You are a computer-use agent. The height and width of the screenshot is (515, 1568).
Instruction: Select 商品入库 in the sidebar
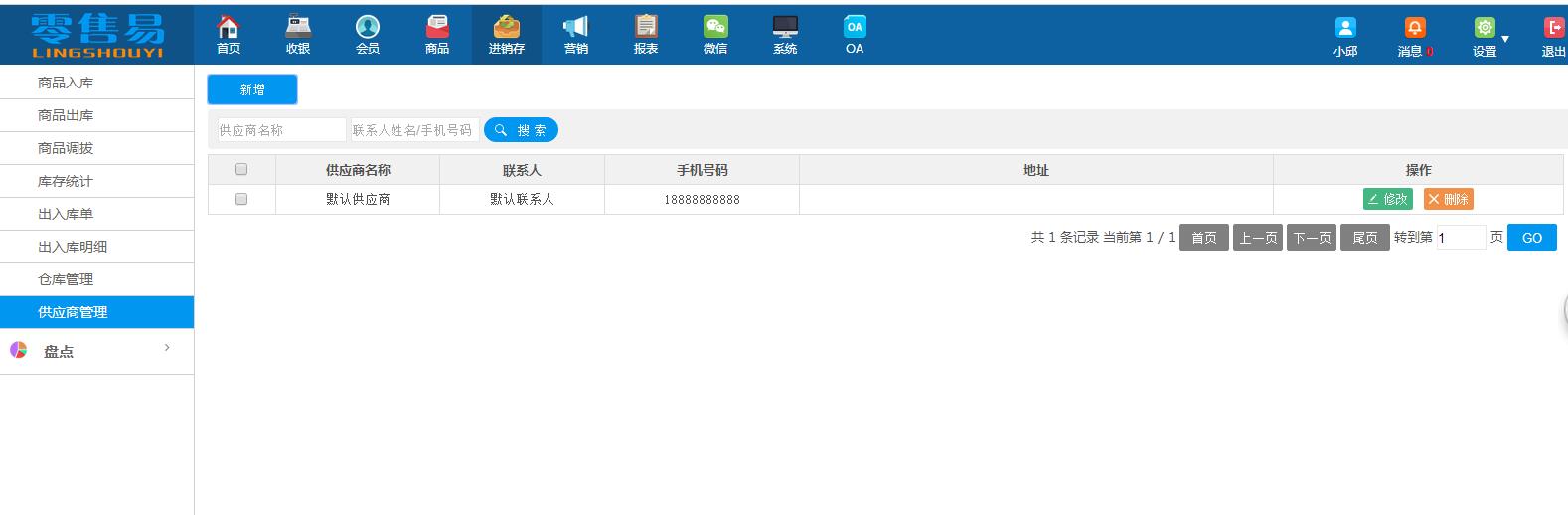click(66, 83)
